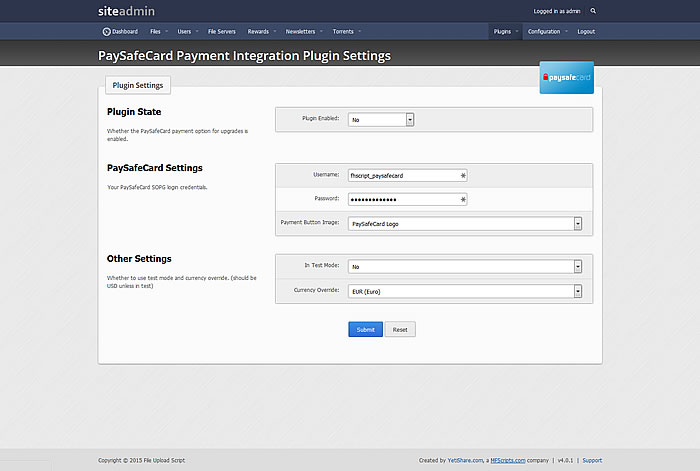Open the Support link in footer
Image resolution: width=700 pixels, height=471 pixels.
pos(592,460)
